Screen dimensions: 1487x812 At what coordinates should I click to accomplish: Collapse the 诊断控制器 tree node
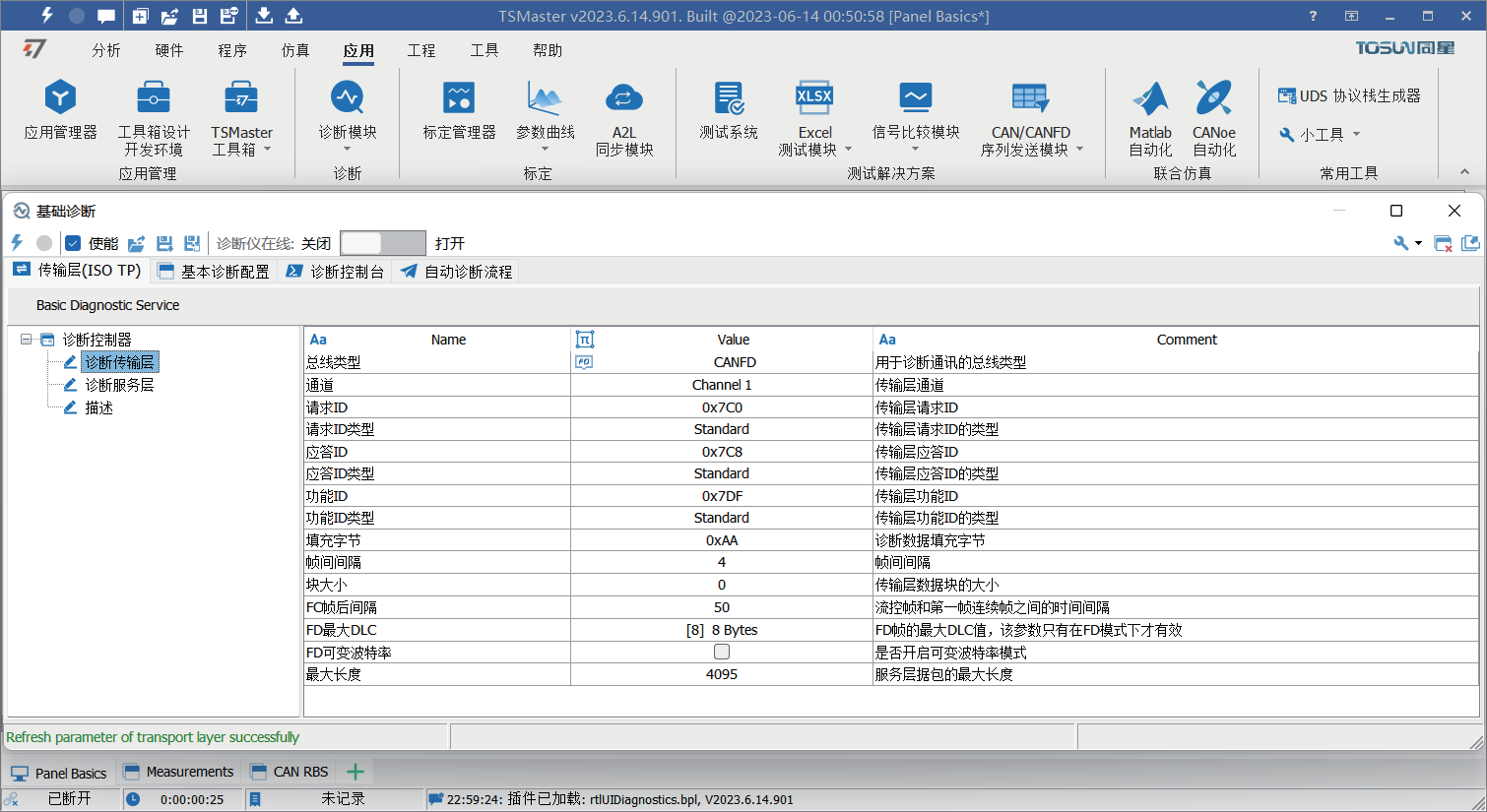27,340
